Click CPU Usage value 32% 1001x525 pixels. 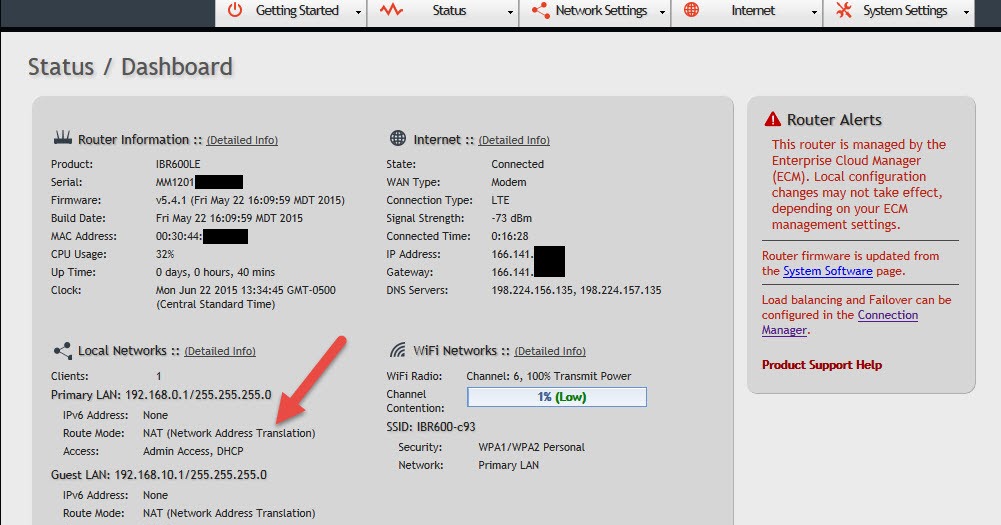[x=165, y=254]
